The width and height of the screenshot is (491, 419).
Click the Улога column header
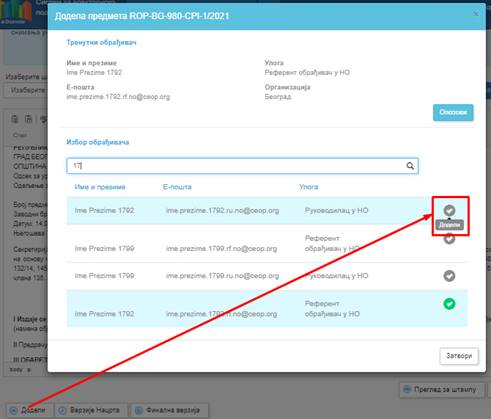tap(308, 187)
